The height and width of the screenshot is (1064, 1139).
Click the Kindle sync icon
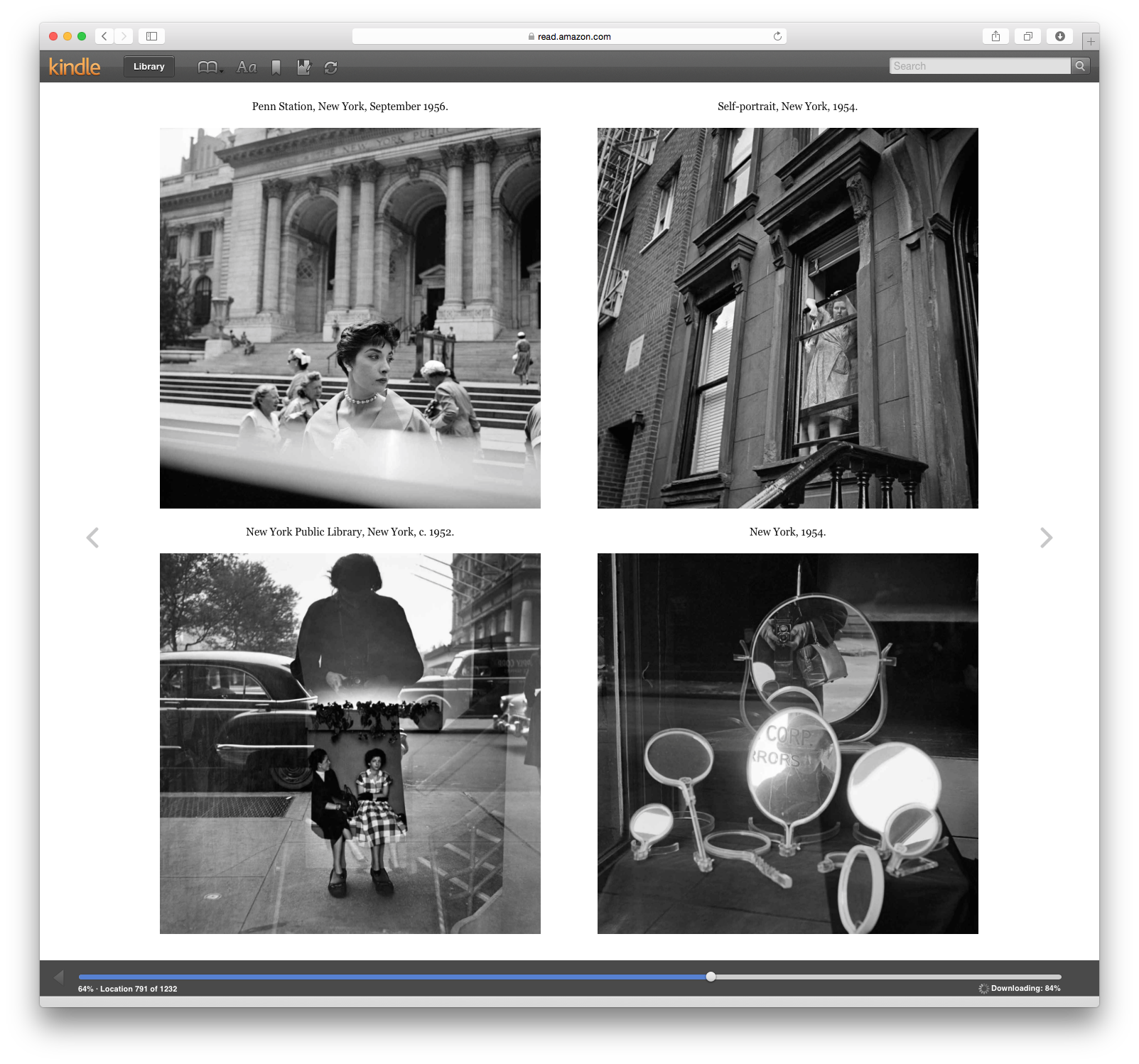coord(330,67)
